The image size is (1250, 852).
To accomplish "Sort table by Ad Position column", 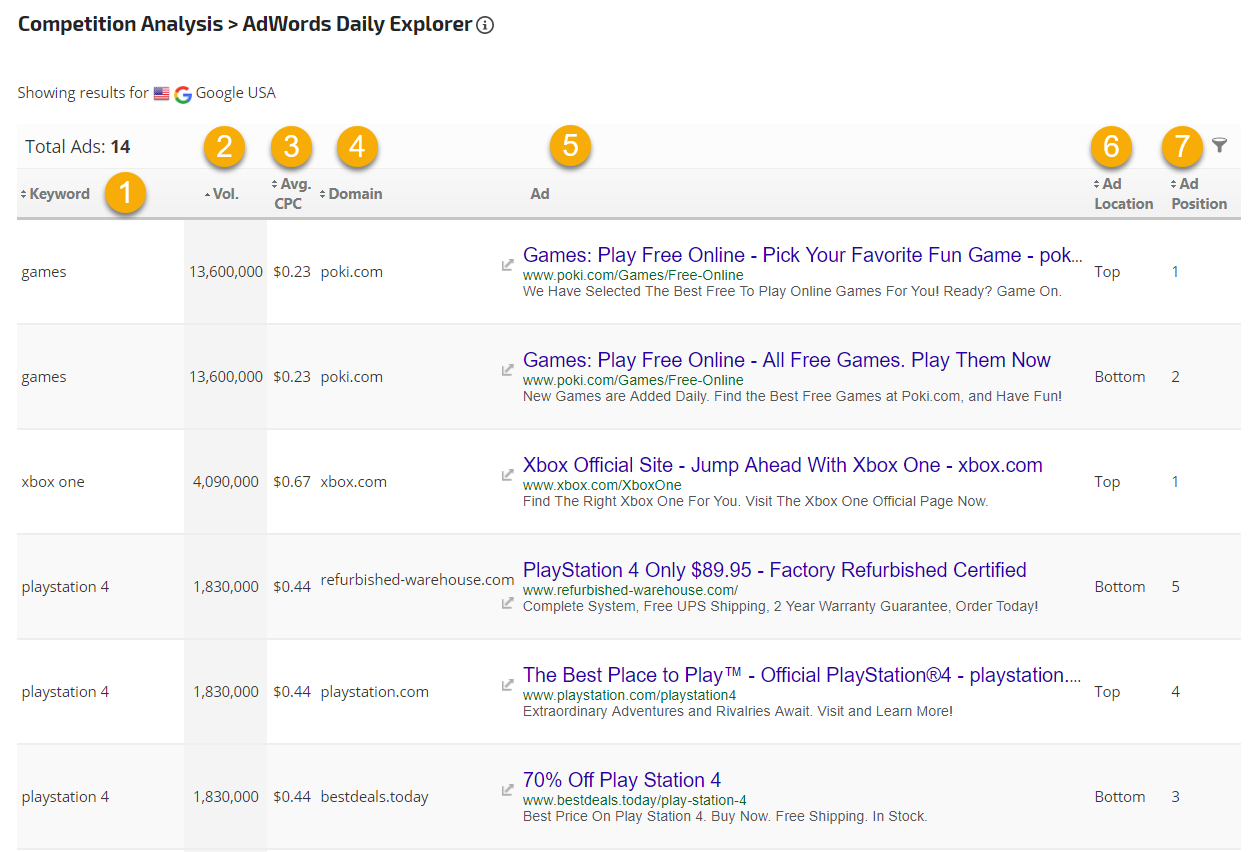I will pos(1198,194).
